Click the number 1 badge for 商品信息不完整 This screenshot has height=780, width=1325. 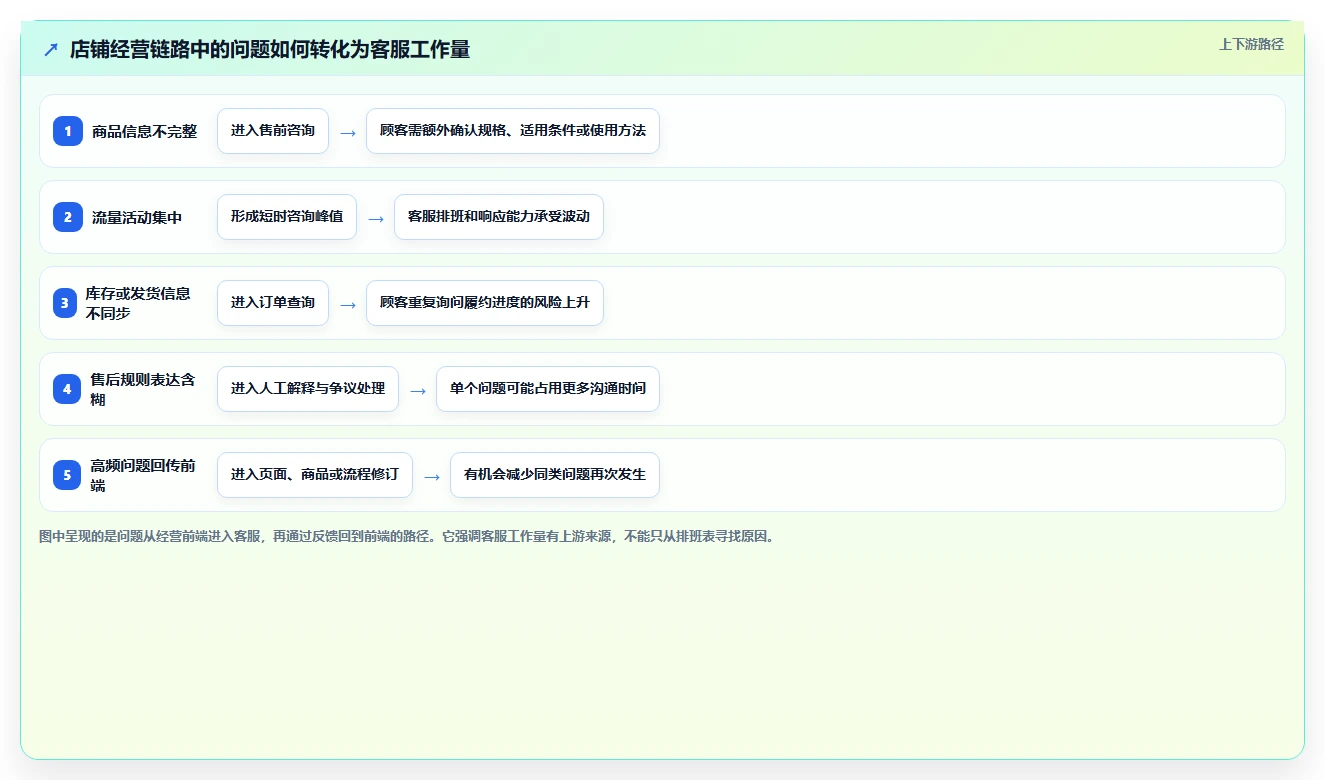click(68, 131)
